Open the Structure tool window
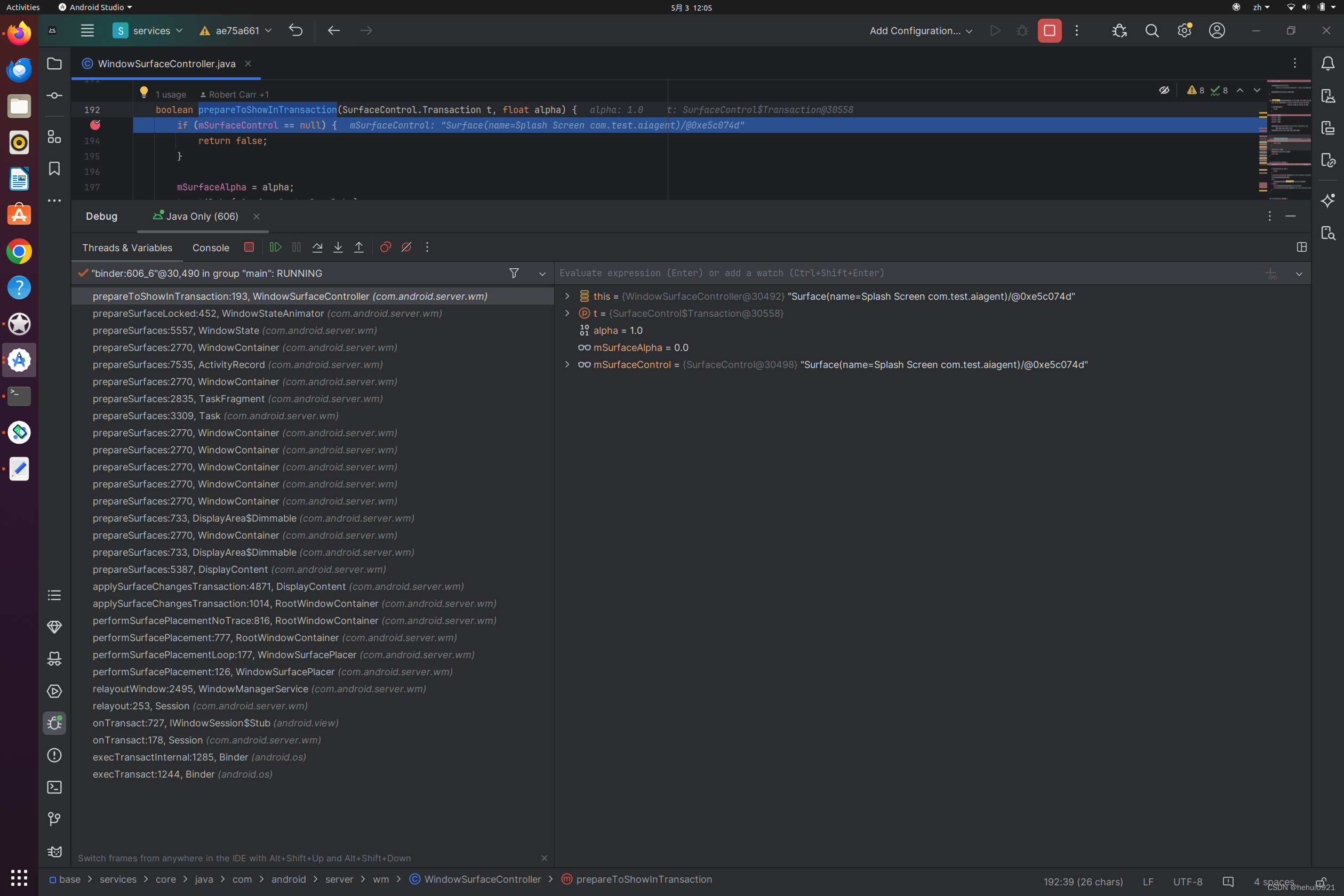The image size is (1344, 896). pyautogui.click(x=54, y=137)
